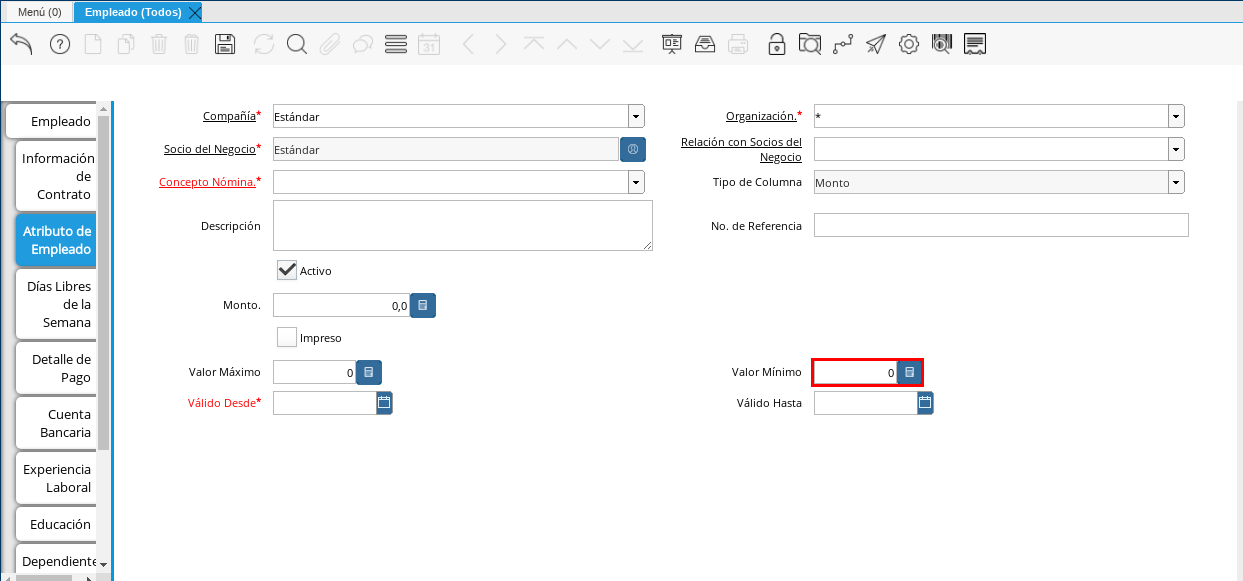The height and width of the screenshot is (581, 1243).
Task: Open Requests paper plane icon
Action: click(876, 44)
